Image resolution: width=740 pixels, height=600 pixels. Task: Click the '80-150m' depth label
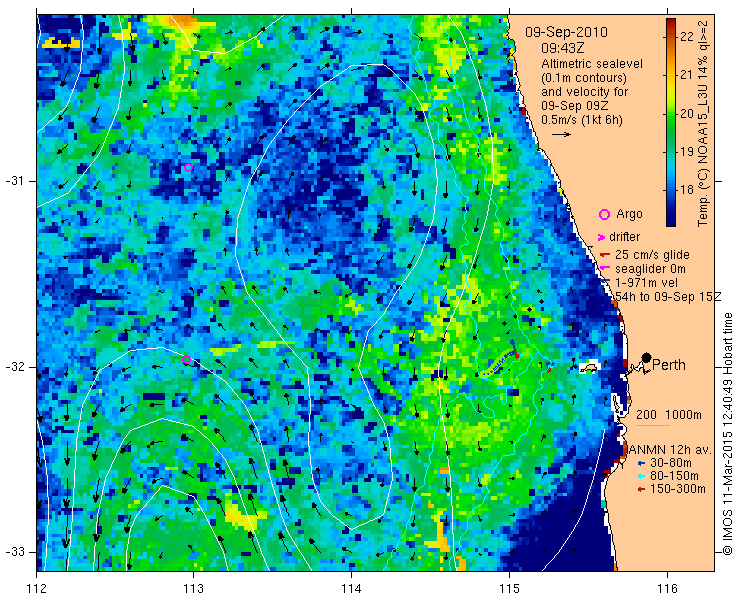(674, 476)
